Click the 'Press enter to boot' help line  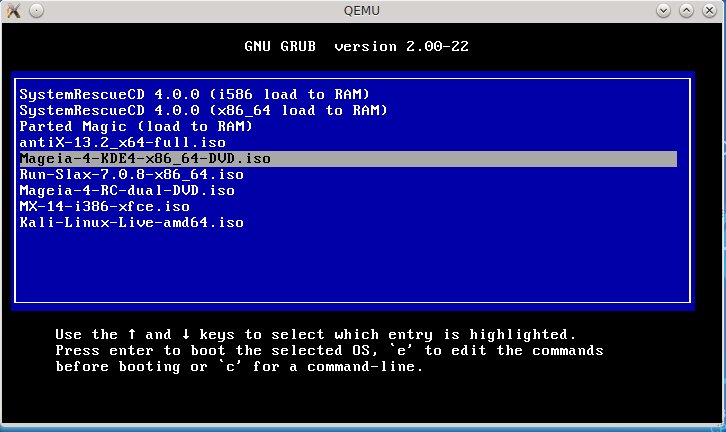coord(329,351)
